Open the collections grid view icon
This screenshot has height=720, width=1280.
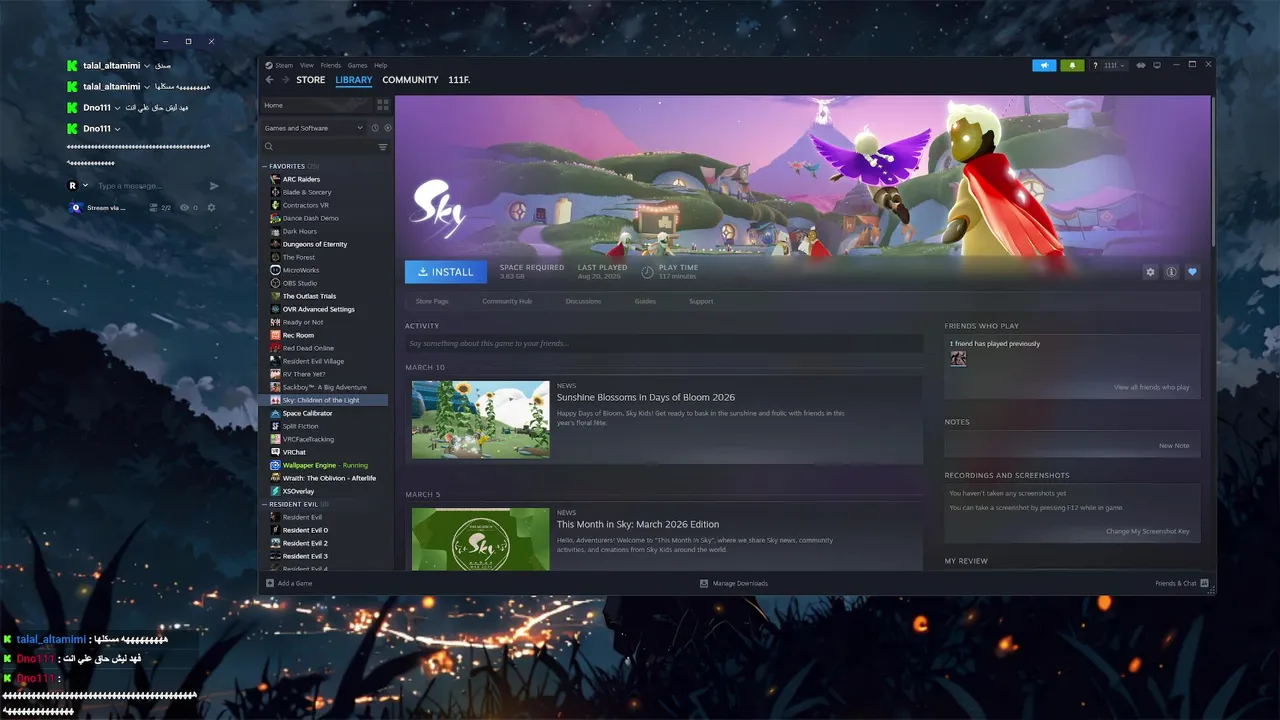pos(382,105)
